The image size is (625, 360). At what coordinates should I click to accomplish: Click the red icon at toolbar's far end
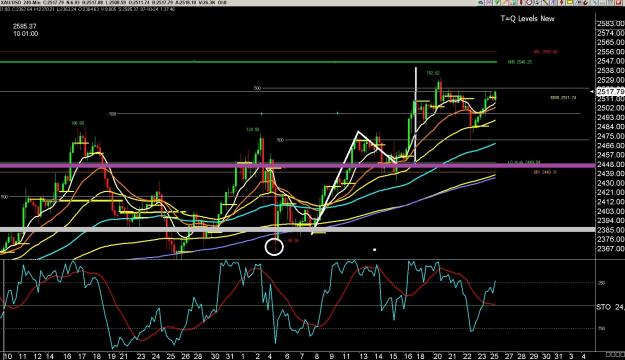pyautogui.click(x=618, y=2)
